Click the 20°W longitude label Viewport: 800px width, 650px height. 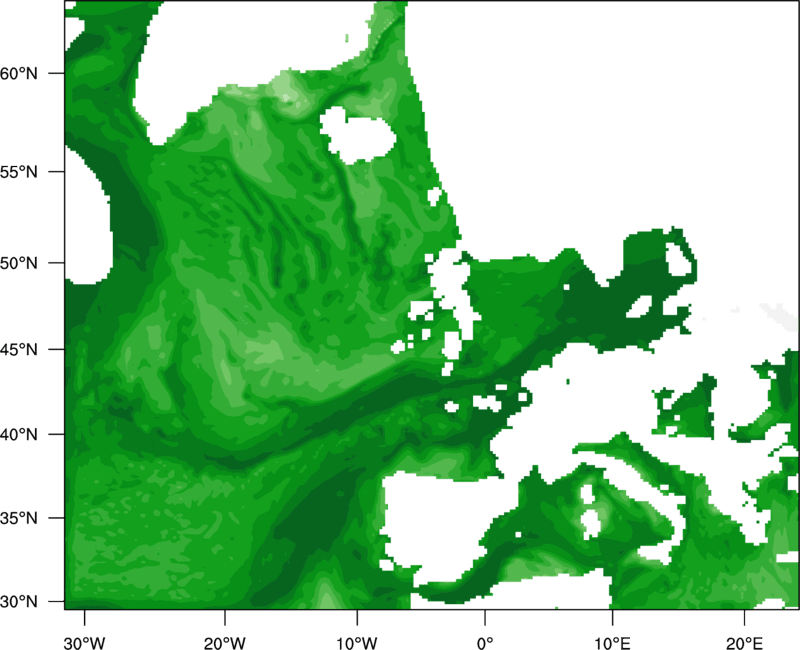tap(224, 643)
